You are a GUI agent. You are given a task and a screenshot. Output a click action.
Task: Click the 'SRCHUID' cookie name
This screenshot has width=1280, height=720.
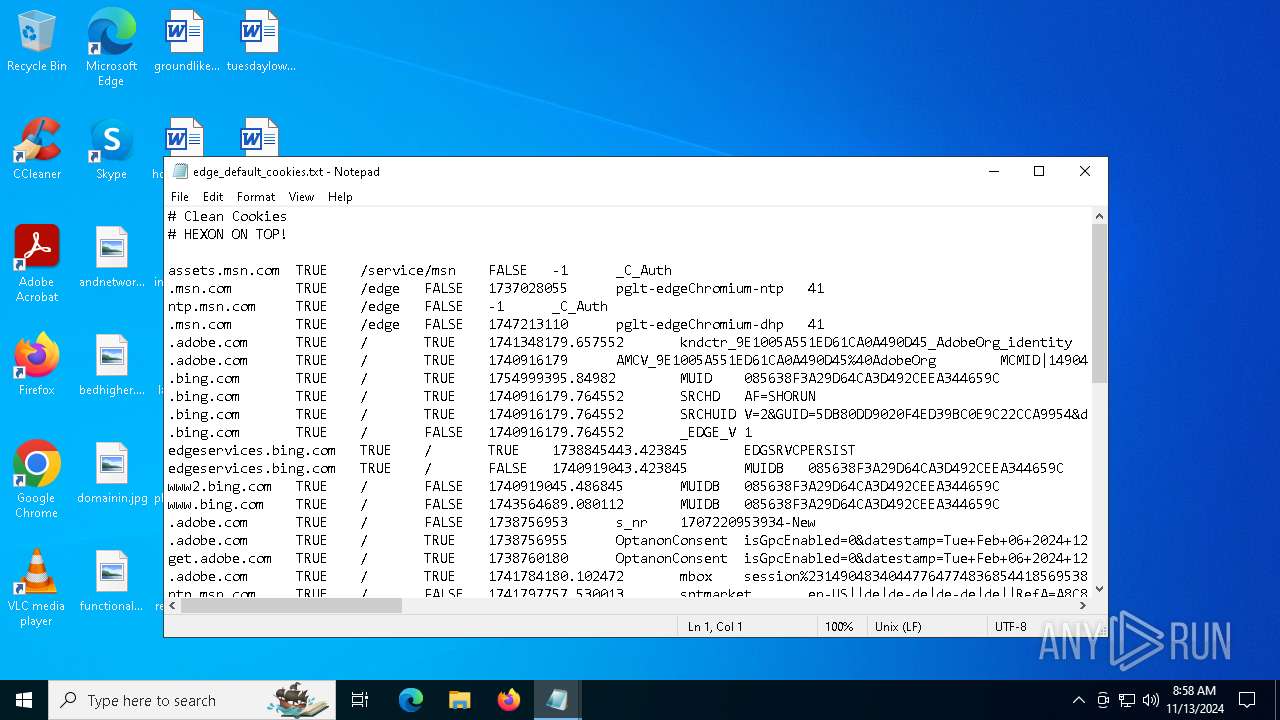tap(708, 414)
